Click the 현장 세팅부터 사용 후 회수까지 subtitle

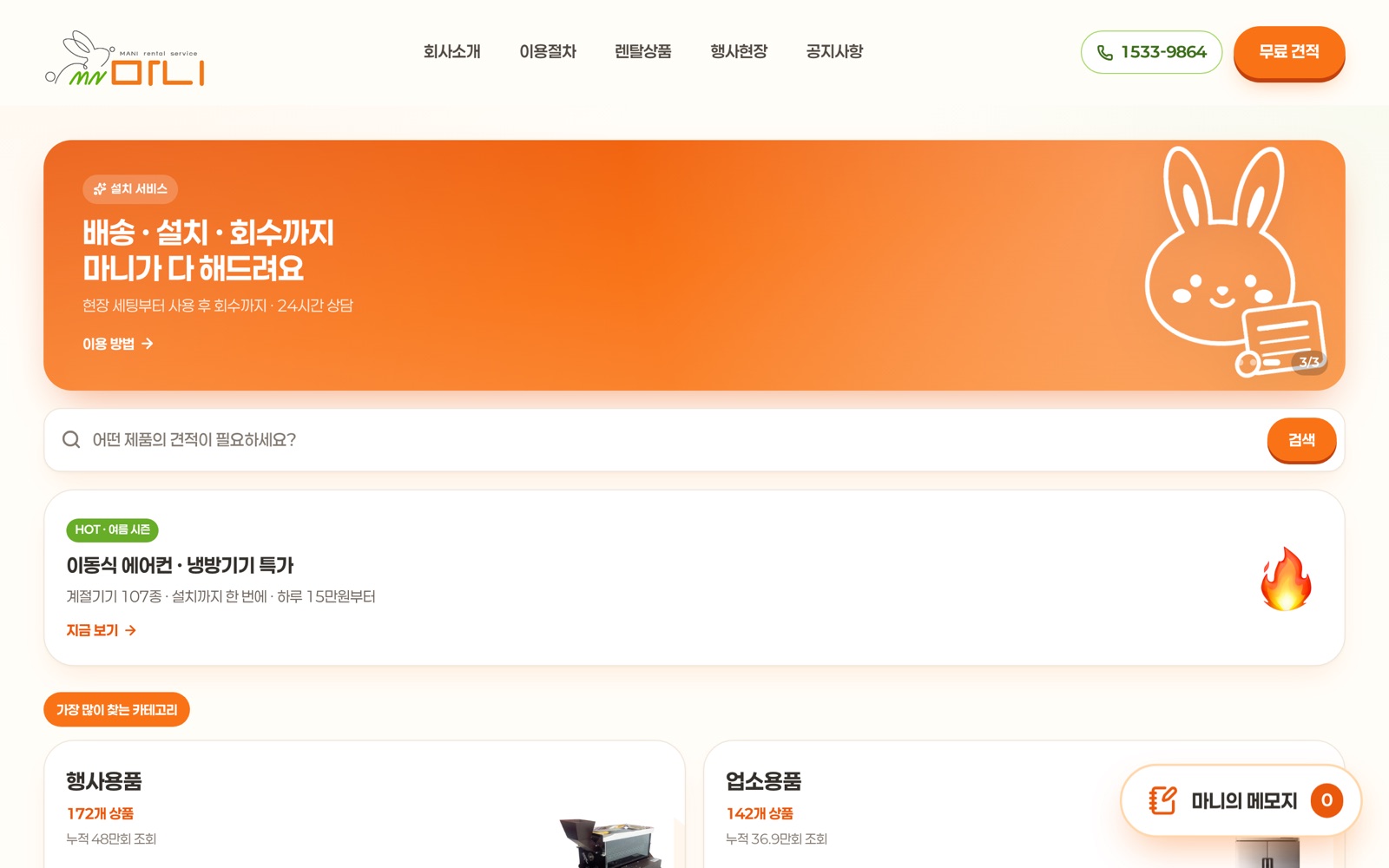tap(218, 306)
